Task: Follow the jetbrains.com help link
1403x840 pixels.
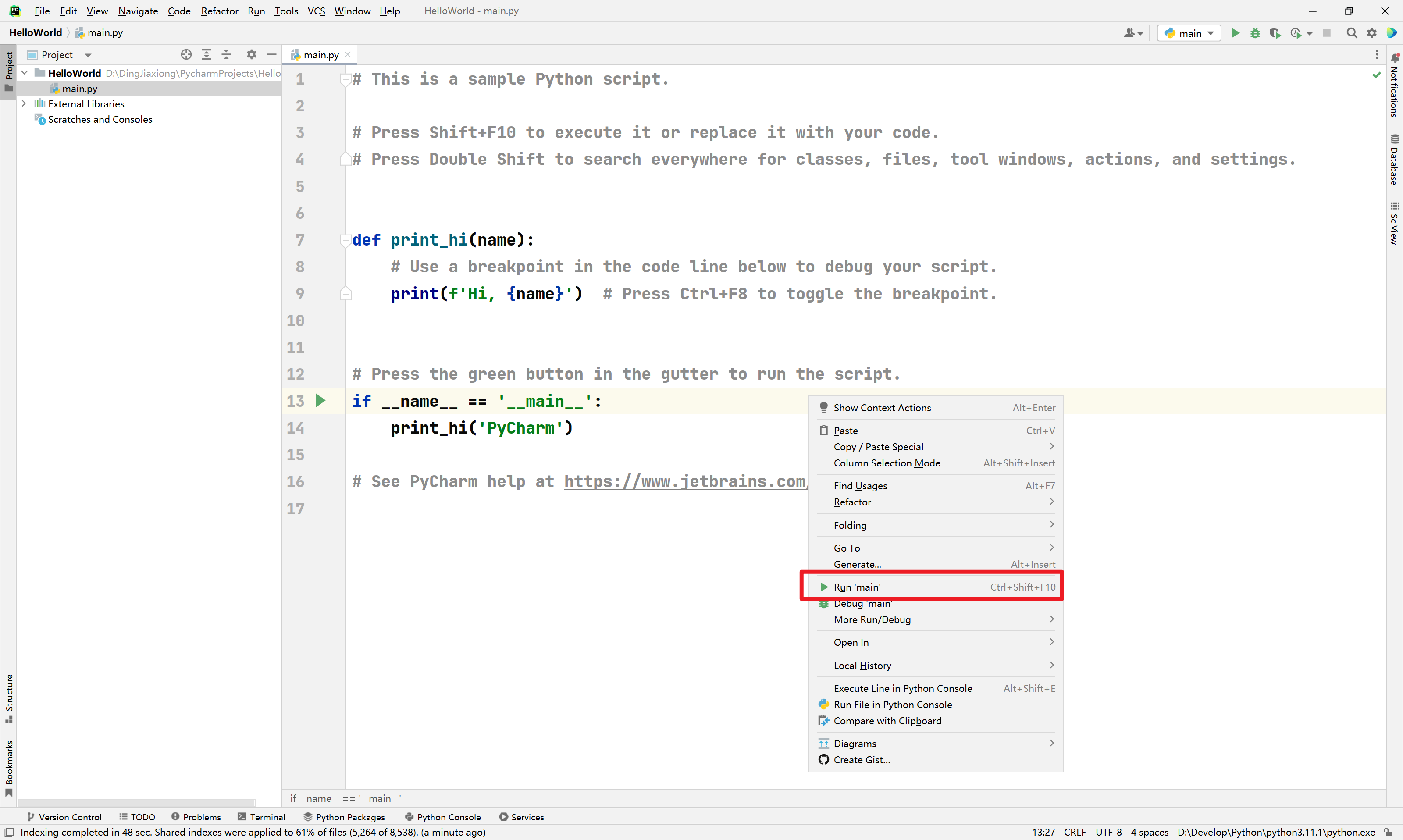Action: 686,481
